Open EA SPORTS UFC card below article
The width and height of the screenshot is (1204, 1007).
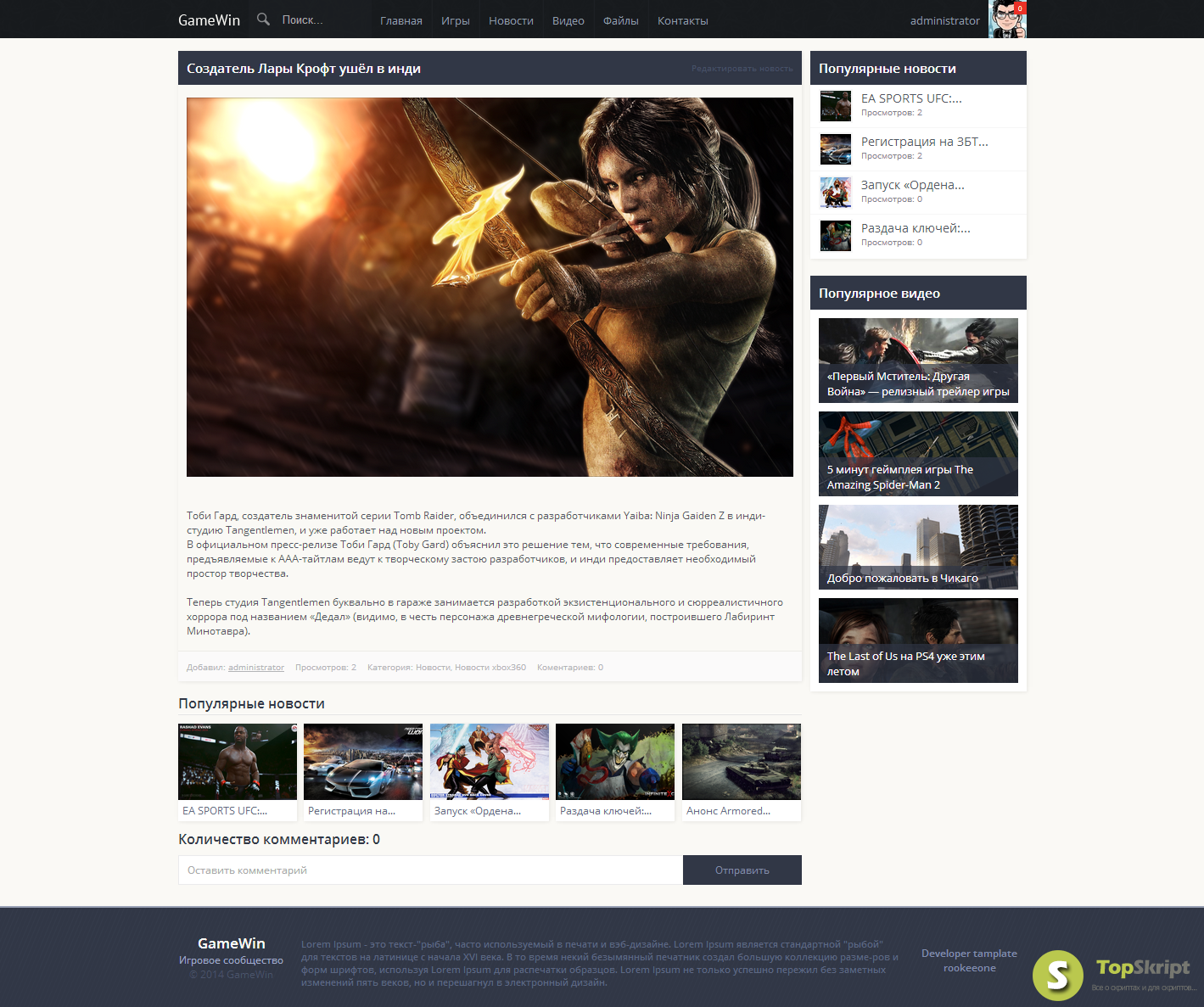(x=238, y=772)
